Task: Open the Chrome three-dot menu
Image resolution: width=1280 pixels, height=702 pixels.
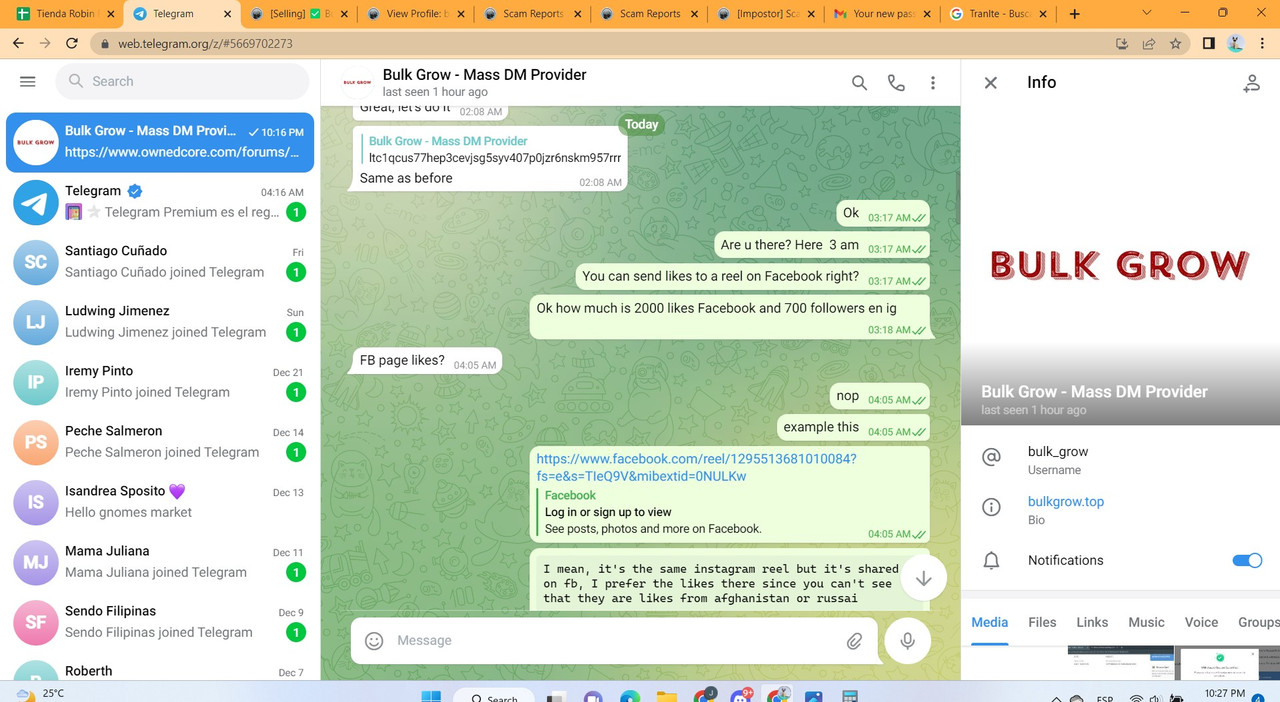Action: point(1263,44)
